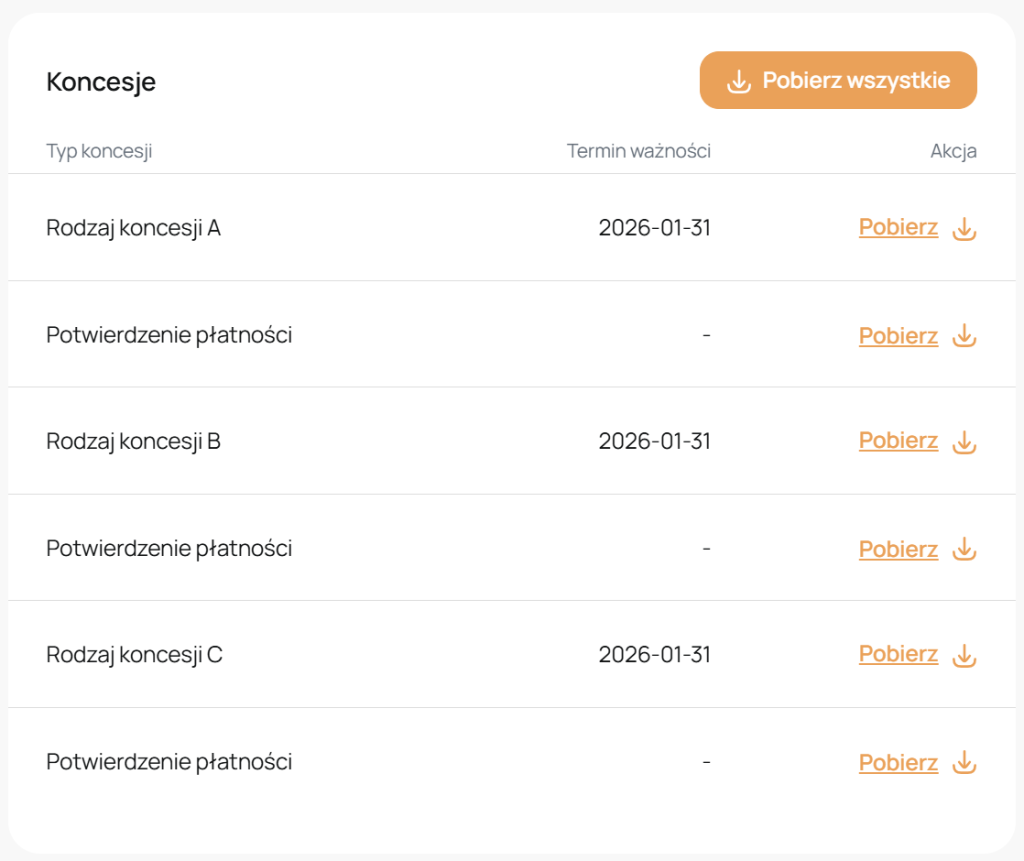Open Pobierz link for last Potwierdzenie płatności row
The height and width of the screenshot is (861, 1024).
pyautogui.click(x=898, y=763)
